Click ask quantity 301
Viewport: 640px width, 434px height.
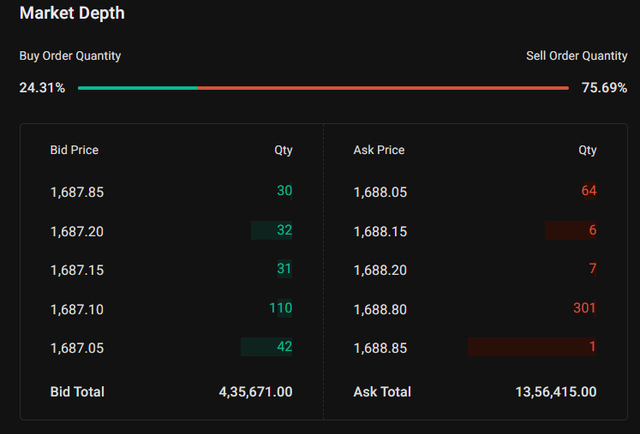point(584,308)
